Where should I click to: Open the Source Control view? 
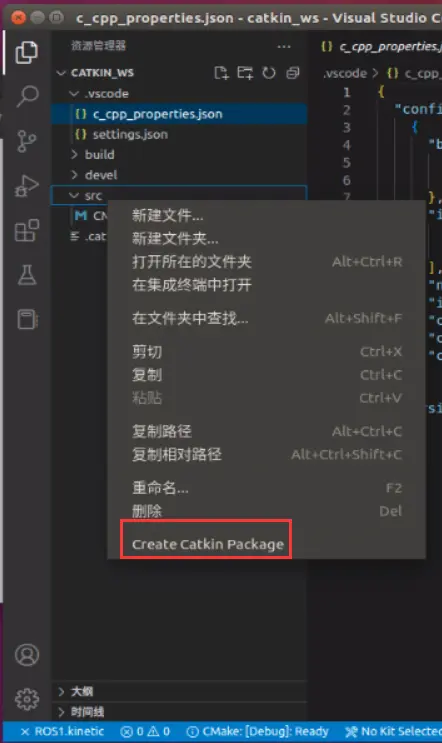pos(27,141)
